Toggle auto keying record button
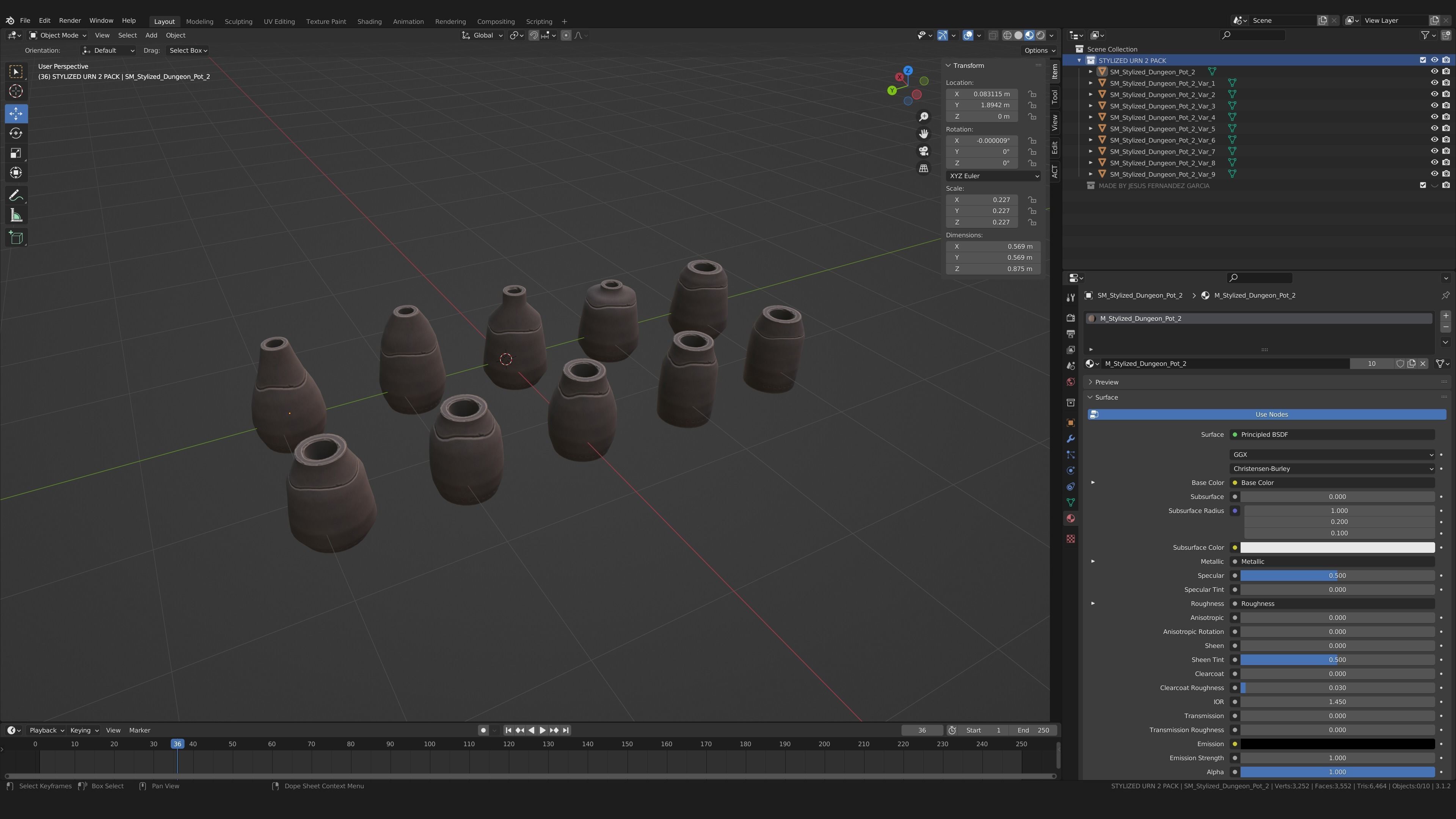This screenshot has height=819, width=1456. point(483,730)
